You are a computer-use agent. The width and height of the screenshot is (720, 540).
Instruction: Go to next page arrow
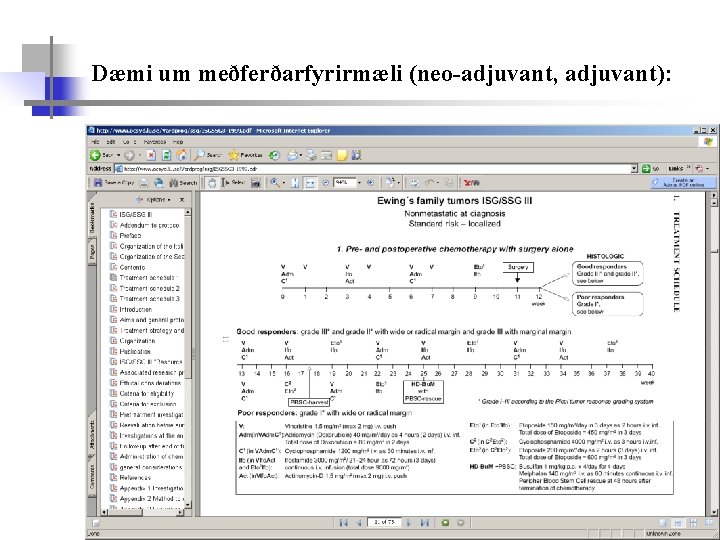coord(409,523)
